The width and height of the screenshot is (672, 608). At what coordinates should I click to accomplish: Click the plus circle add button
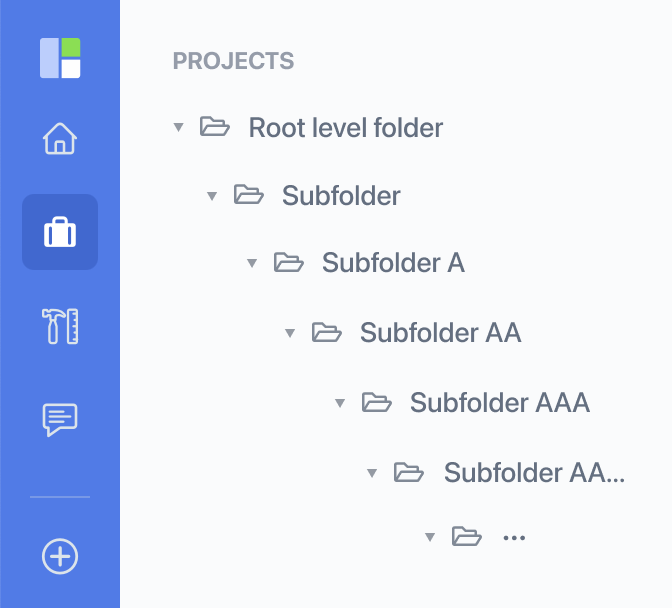pyautogui.click(x=60, y=556)
